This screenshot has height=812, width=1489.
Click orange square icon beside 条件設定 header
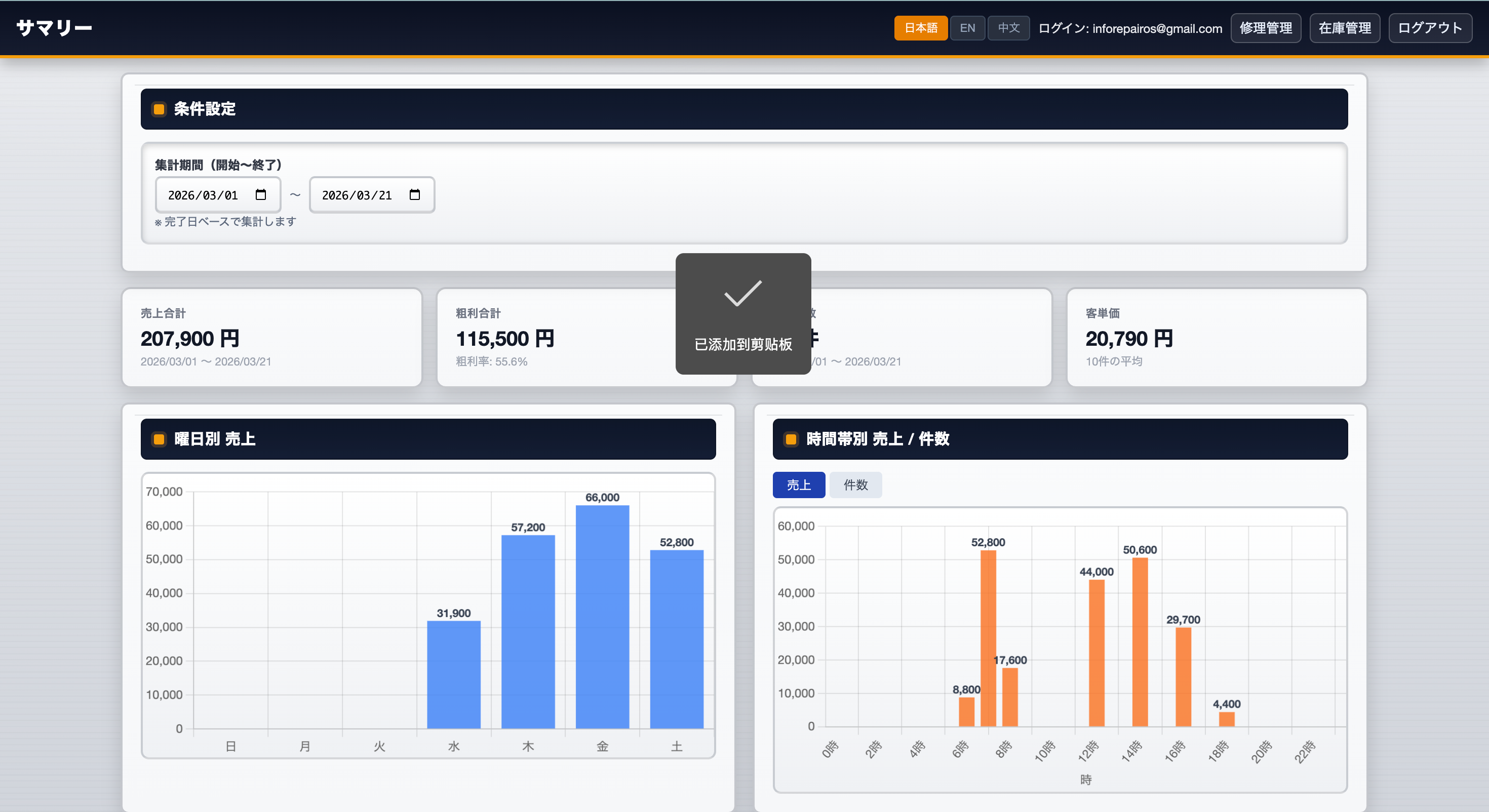point(159,109)
